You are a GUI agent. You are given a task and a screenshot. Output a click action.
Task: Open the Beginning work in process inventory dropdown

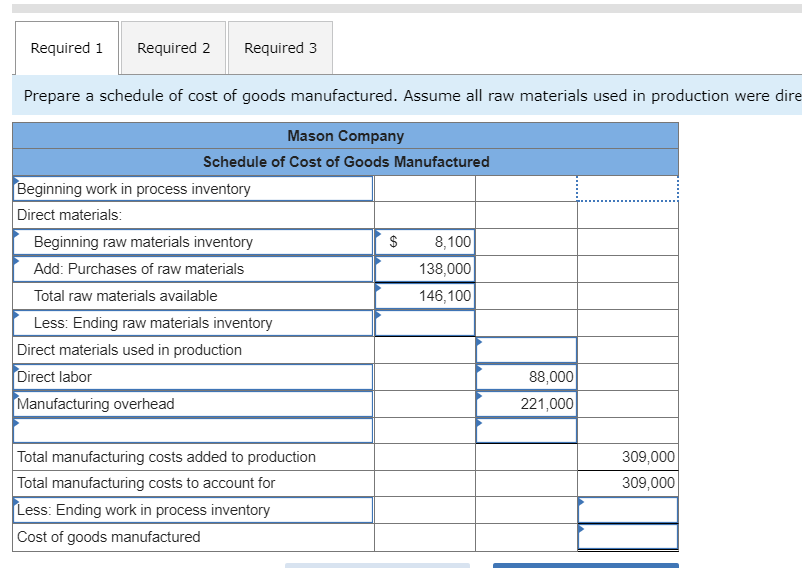(194, 189)
